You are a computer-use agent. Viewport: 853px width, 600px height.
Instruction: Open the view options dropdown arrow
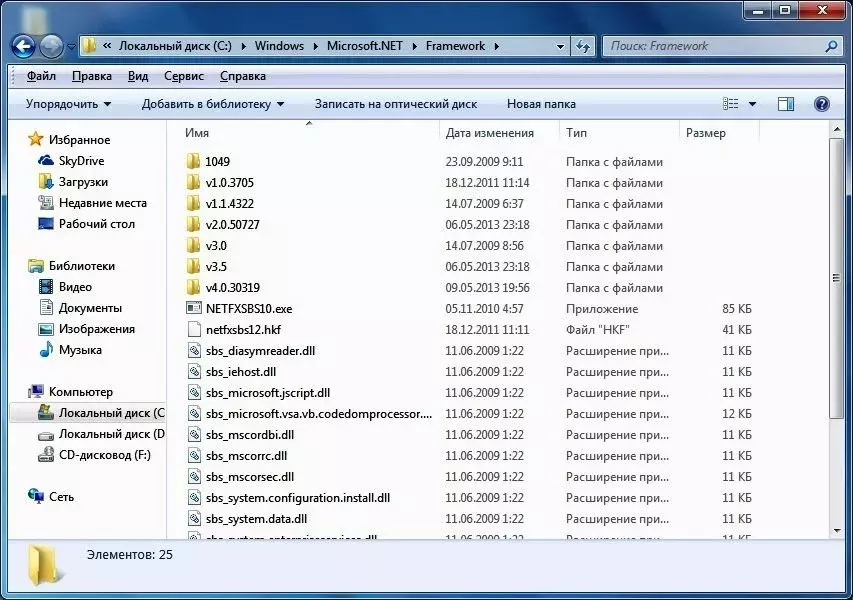(752, 104)
